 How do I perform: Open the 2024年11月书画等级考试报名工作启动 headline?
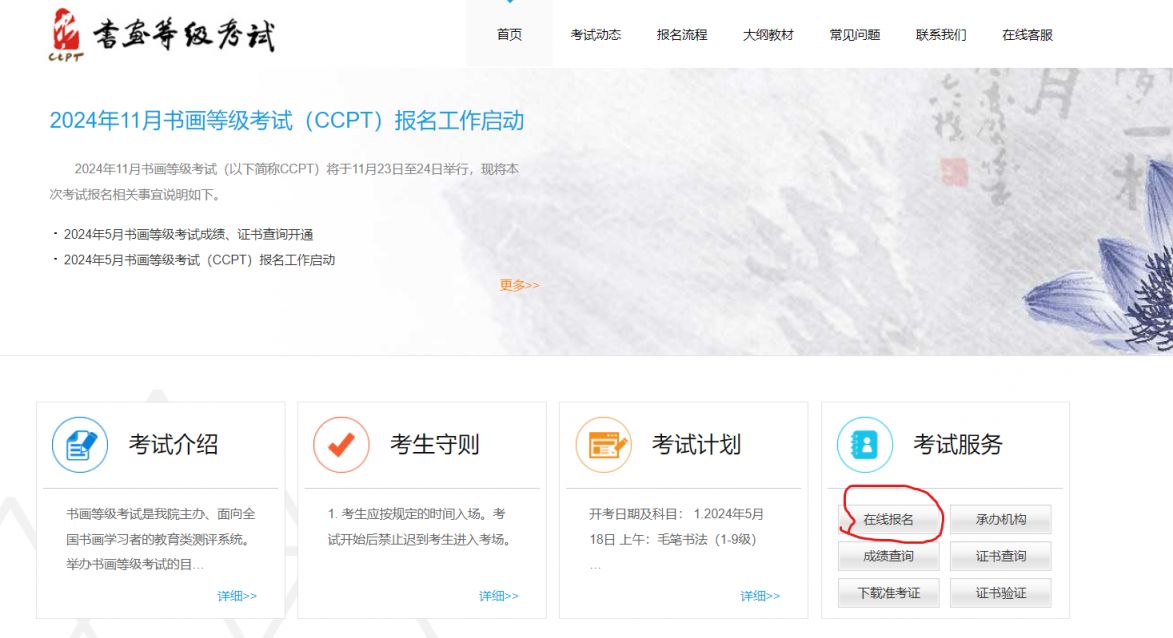(287, 120)
